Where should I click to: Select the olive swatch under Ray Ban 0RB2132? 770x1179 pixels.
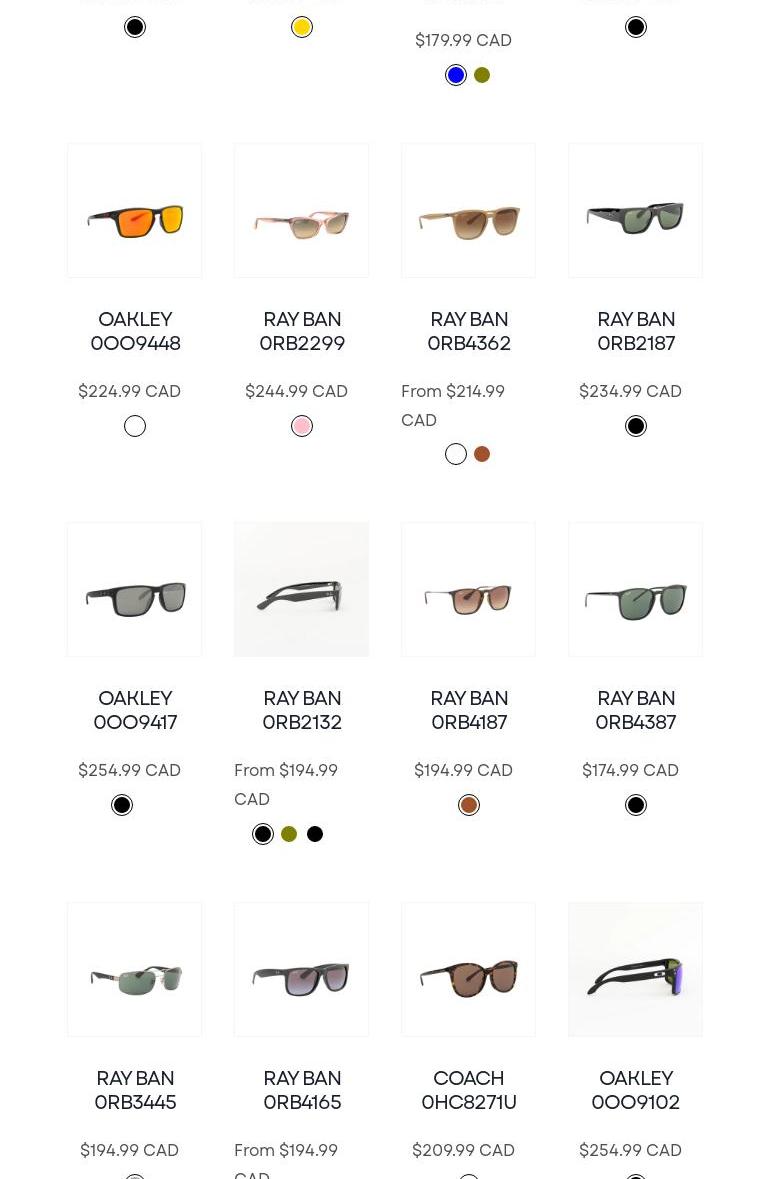coord(289,834)
